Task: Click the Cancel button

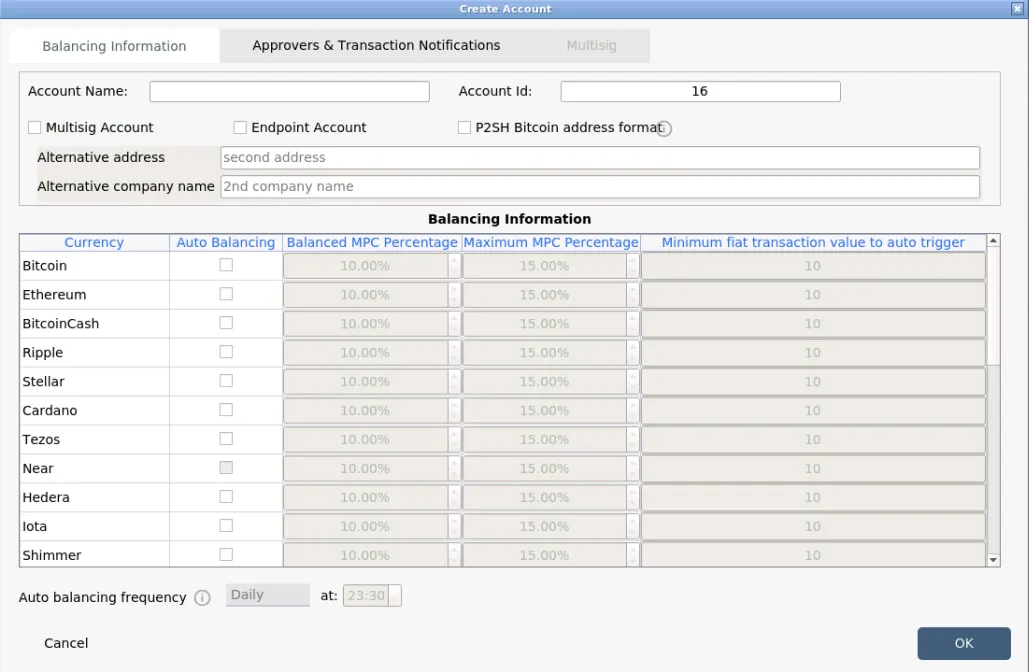Action: pyautogui.click(x=66, y=643)
